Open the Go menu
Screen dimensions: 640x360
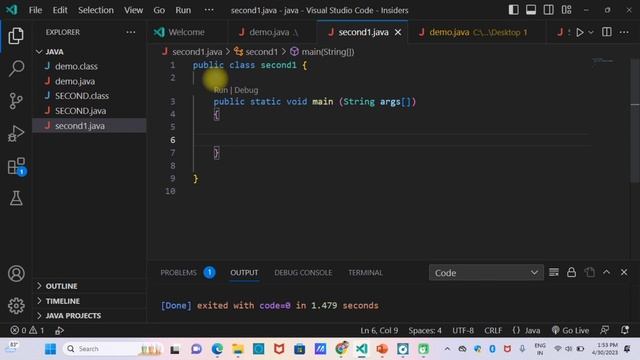click(x=159, y=10)
